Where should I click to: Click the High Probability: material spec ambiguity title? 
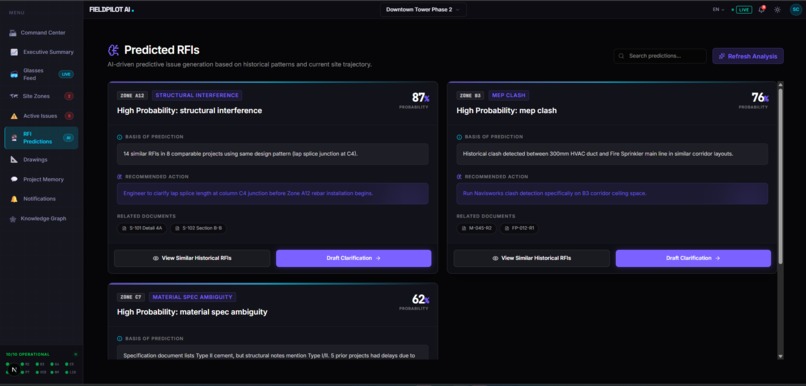click(x=192, y=312)
